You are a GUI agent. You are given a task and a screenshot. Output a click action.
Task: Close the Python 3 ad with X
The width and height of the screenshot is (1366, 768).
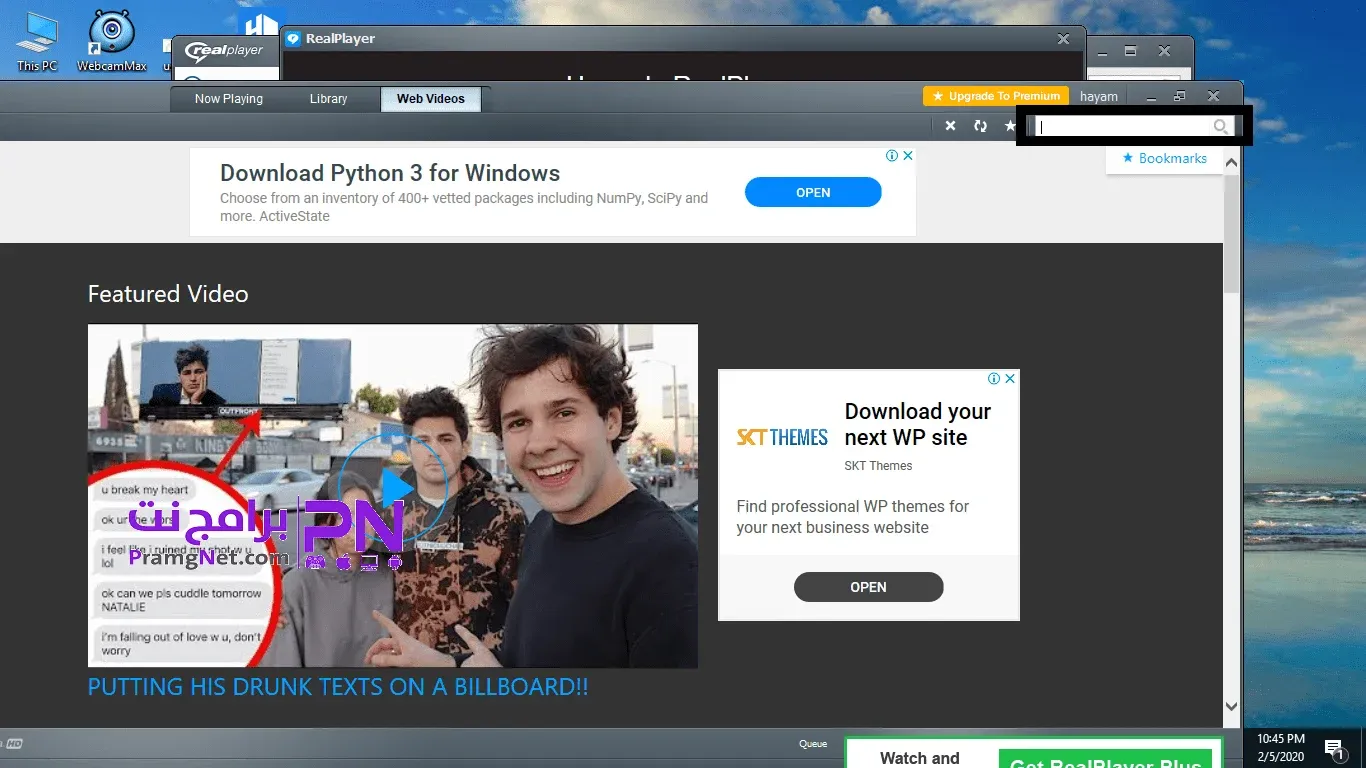click(x=908, y=156)
